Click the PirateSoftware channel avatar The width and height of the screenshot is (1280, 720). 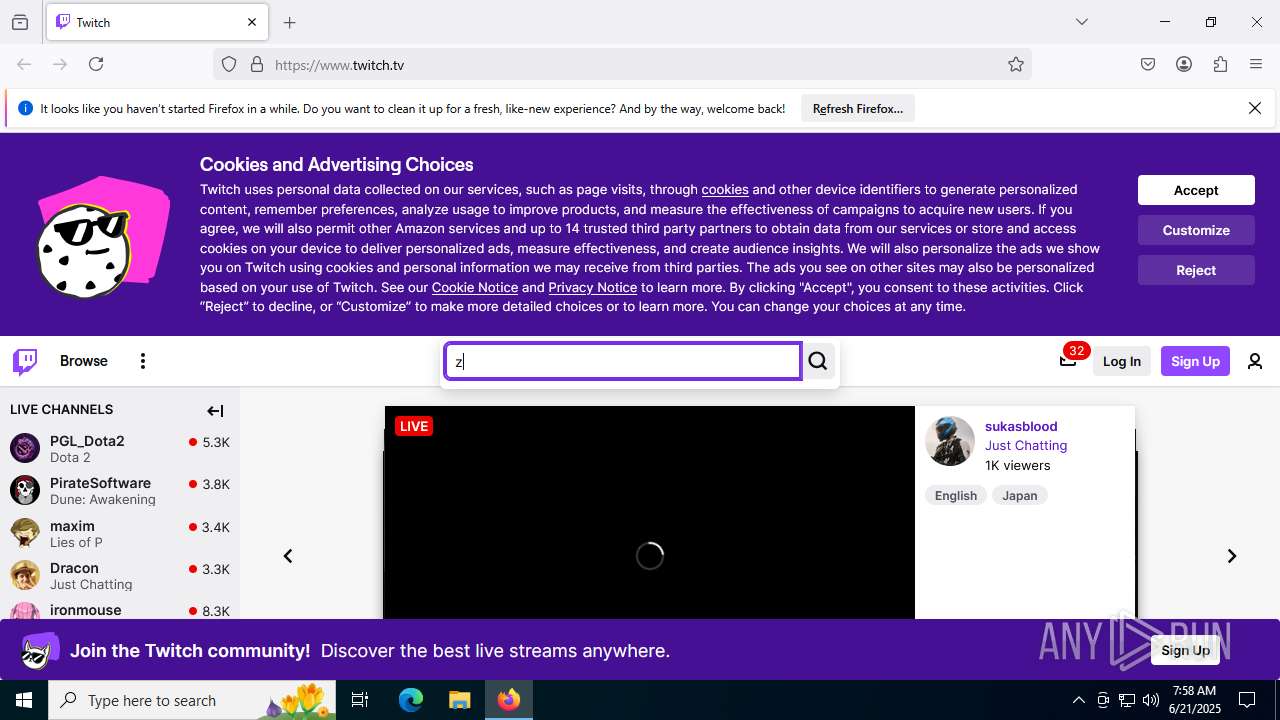(25, 490)
